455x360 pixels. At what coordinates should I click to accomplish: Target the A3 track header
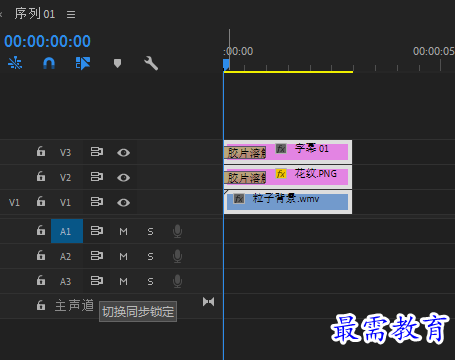coord(65,281)
